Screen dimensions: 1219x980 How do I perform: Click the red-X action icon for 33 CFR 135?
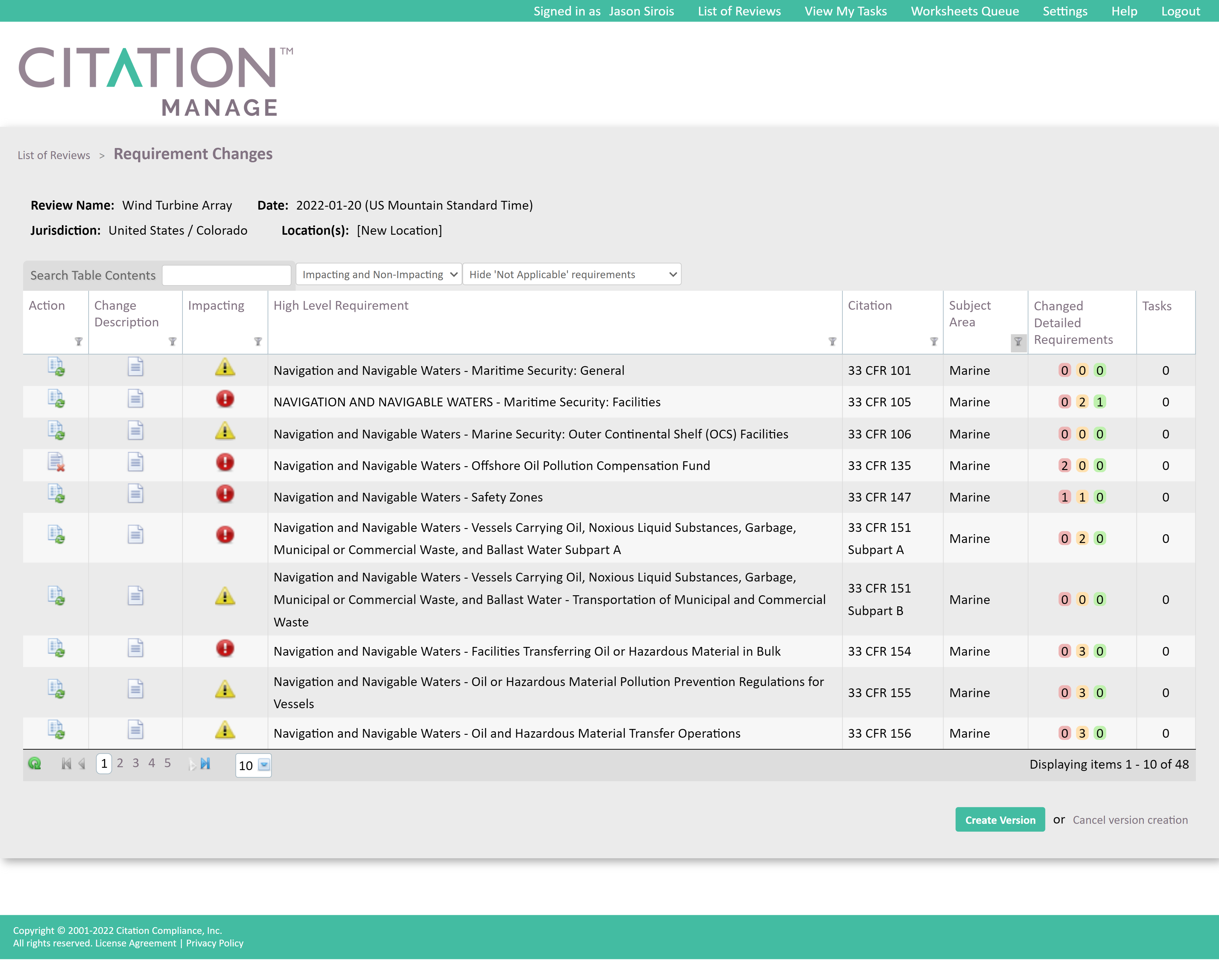(x=56, y=462)
